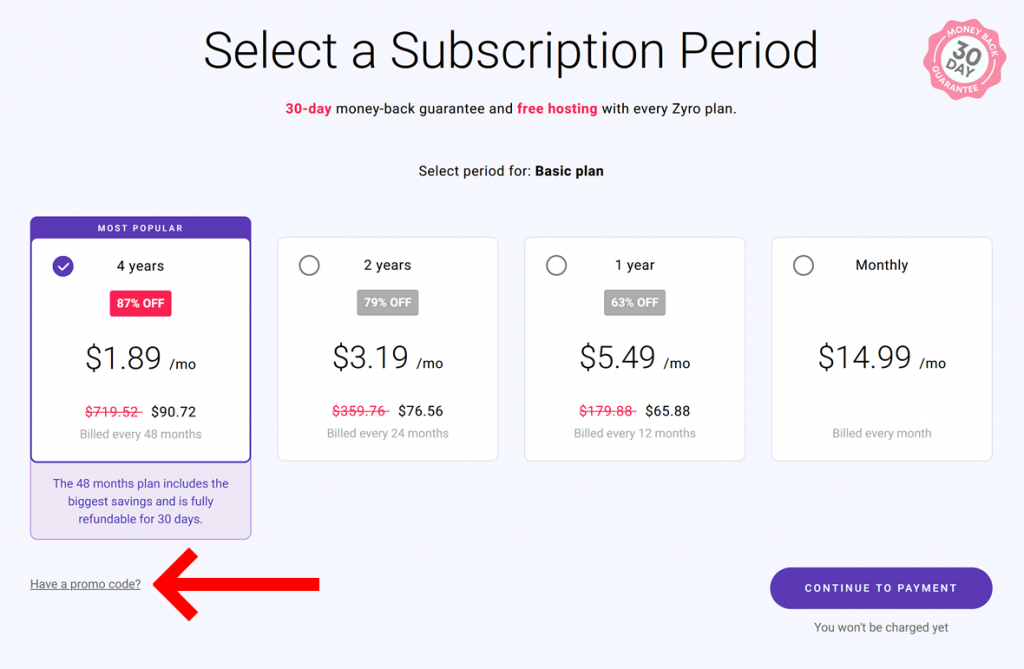Click the Most Popular banner
1024x669 pixels.
point(140,228)
